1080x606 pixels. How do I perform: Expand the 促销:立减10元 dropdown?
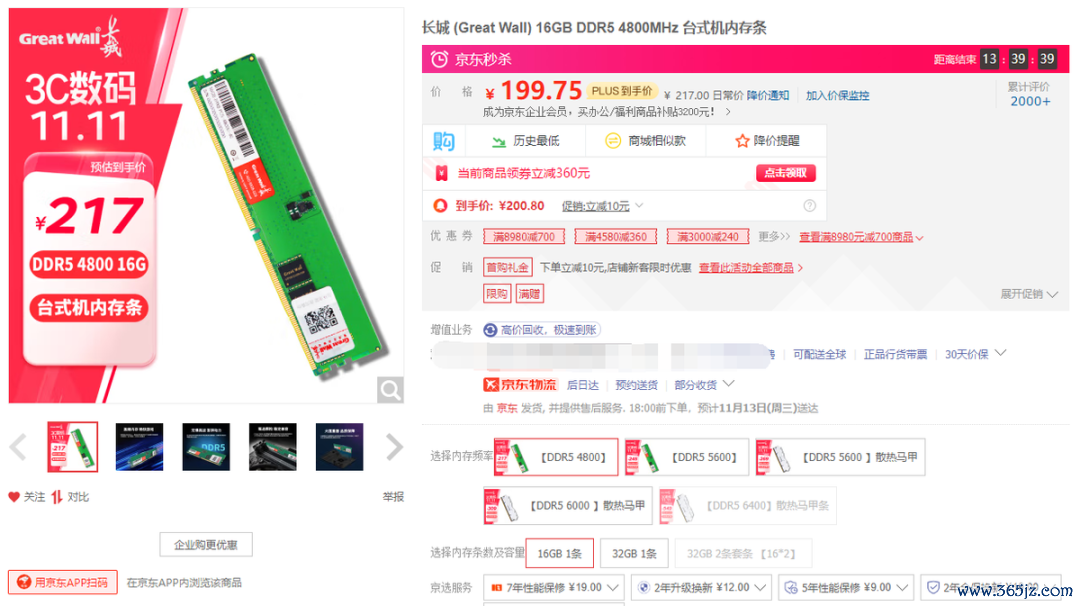click(603, 206)
